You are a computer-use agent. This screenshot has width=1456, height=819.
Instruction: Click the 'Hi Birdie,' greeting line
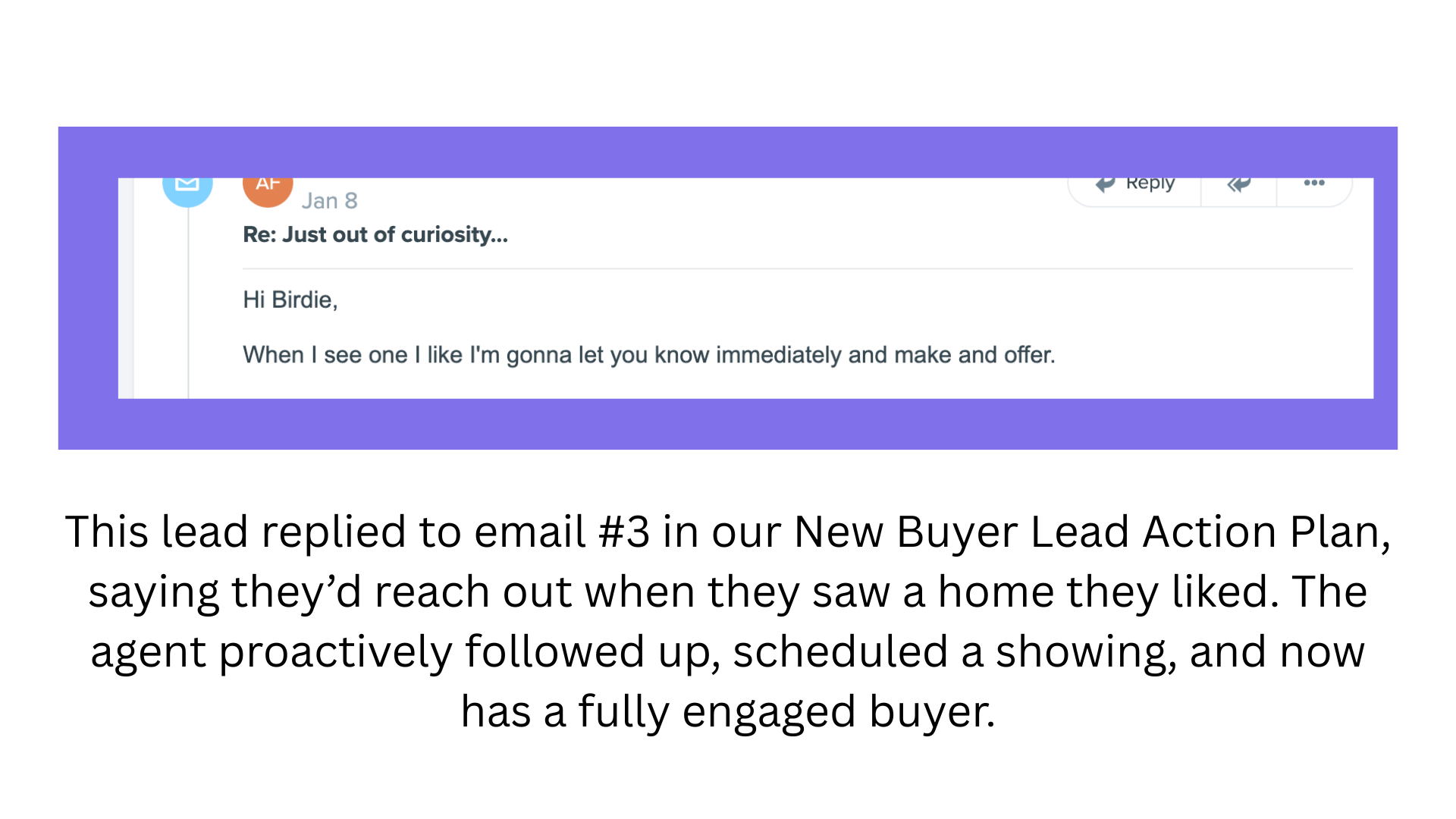pos(290,300)
